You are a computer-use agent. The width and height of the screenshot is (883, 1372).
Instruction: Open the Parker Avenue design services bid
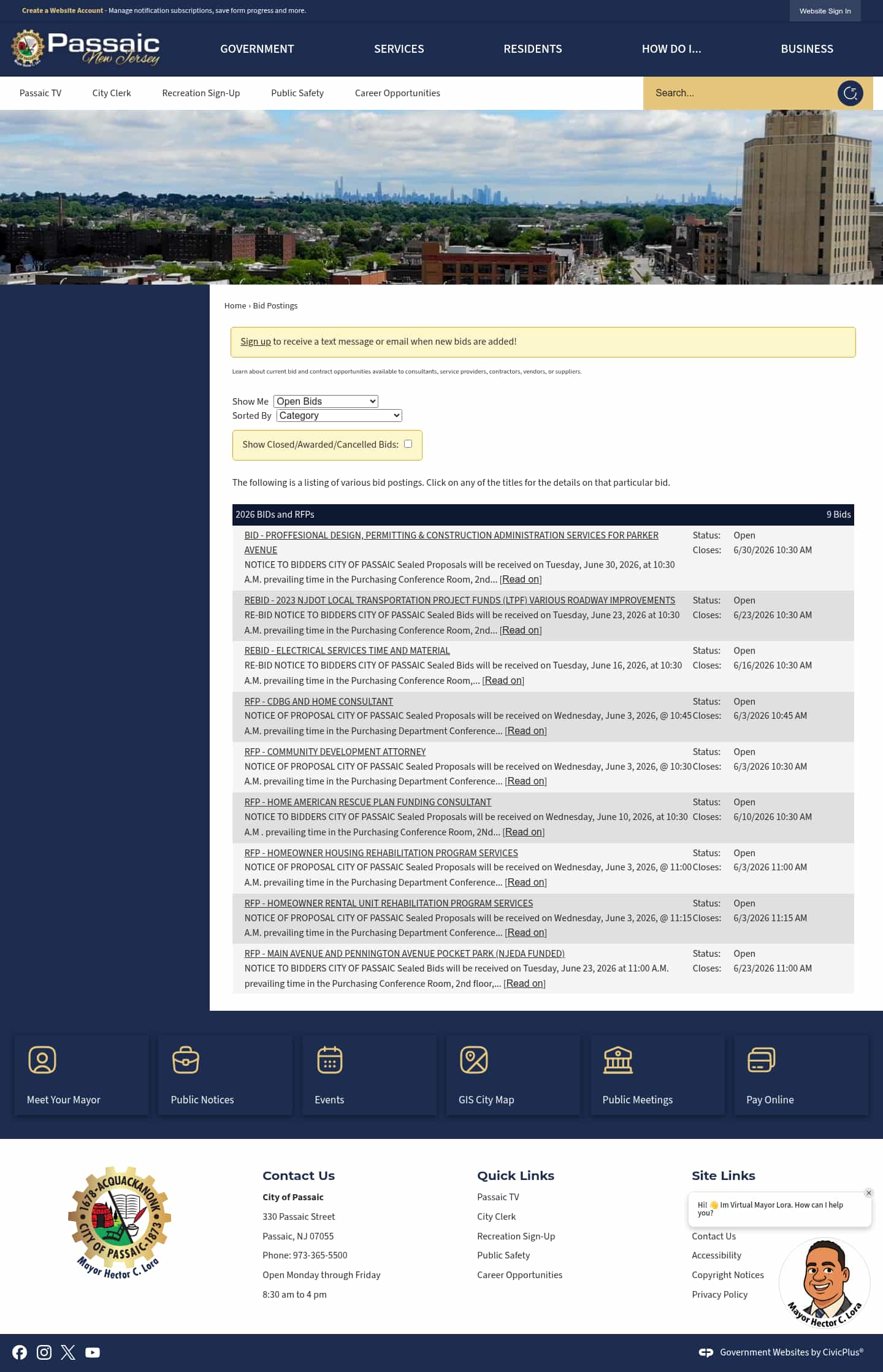pos(451,543)
